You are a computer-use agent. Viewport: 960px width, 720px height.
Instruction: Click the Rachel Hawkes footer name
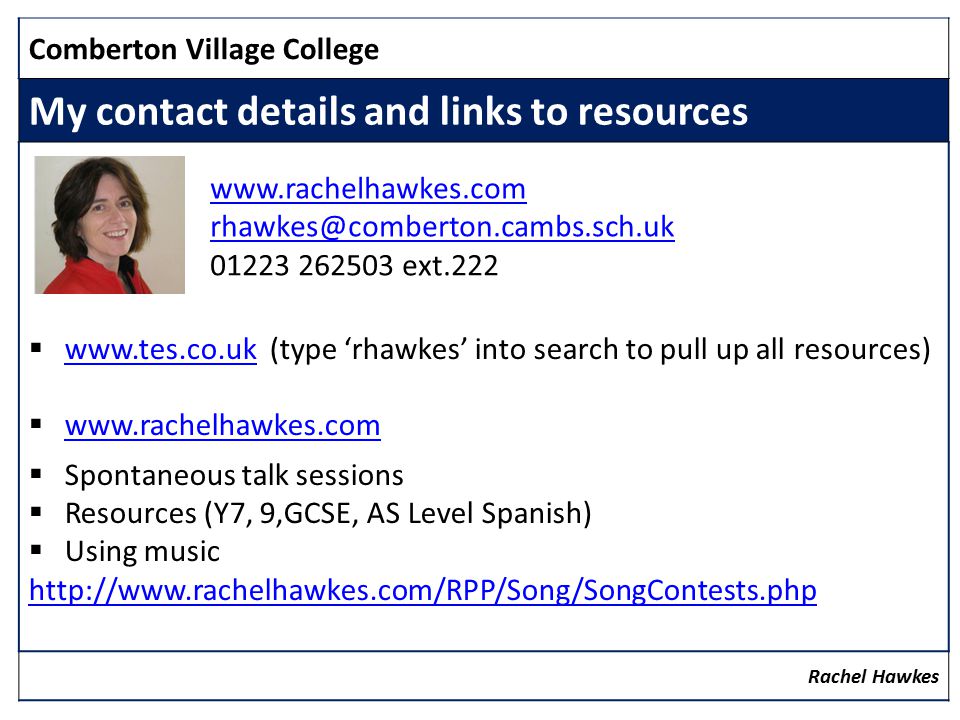873,677
